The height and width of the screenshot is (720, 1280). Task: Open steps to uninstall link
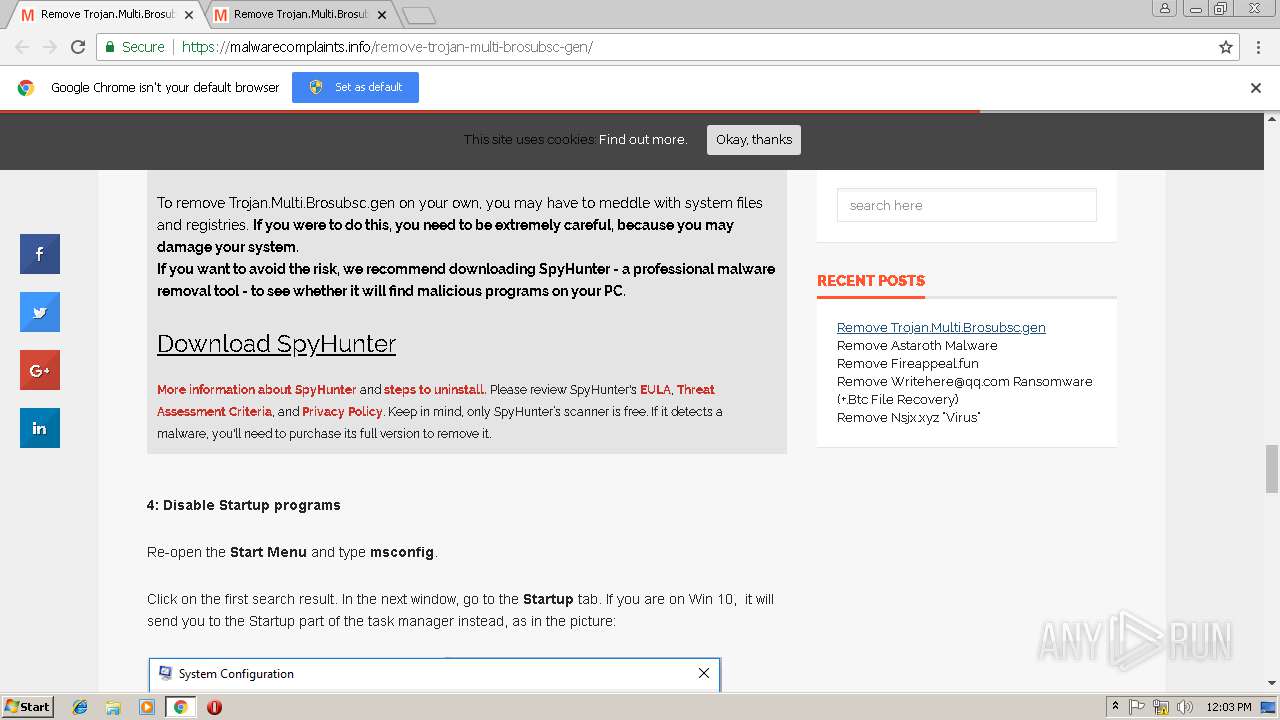point(434,390)
